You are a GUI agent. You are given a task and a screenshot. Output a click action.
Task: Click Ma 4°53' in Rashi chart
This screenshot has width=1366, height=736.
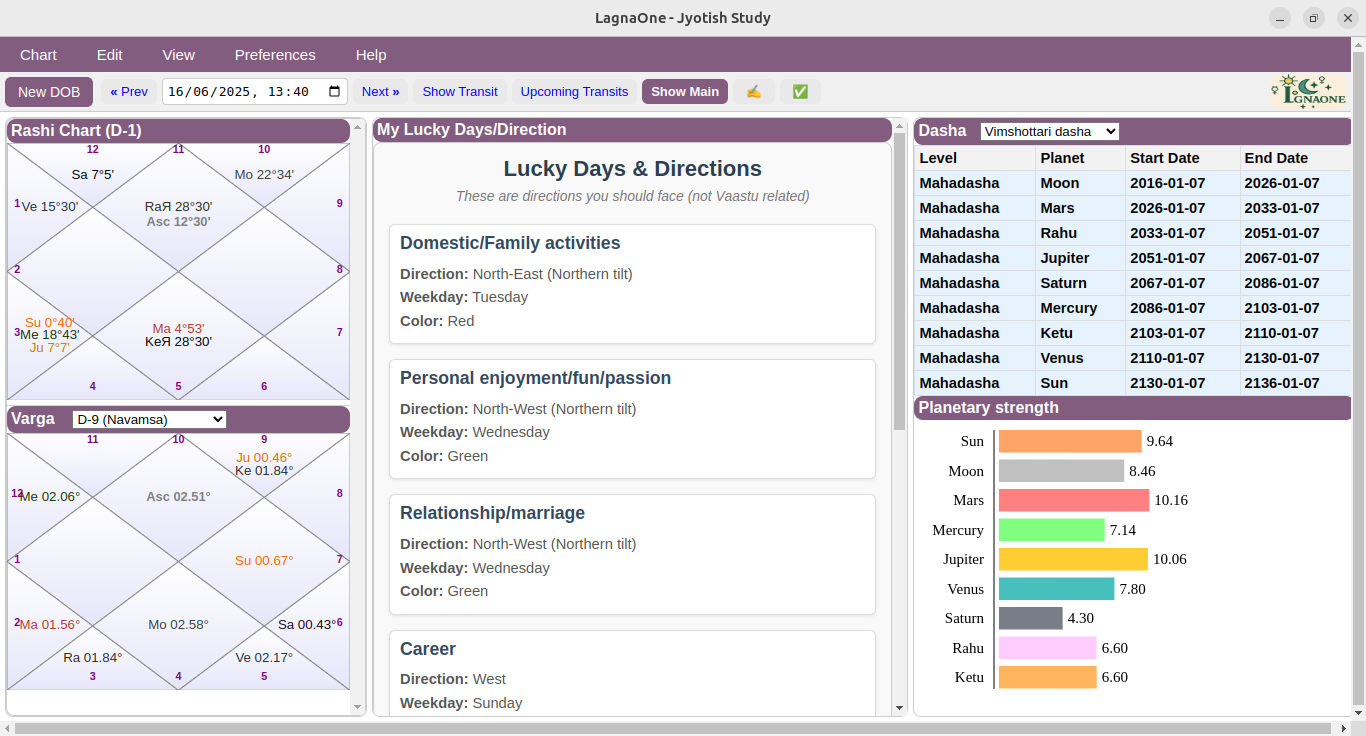(178, 328)
